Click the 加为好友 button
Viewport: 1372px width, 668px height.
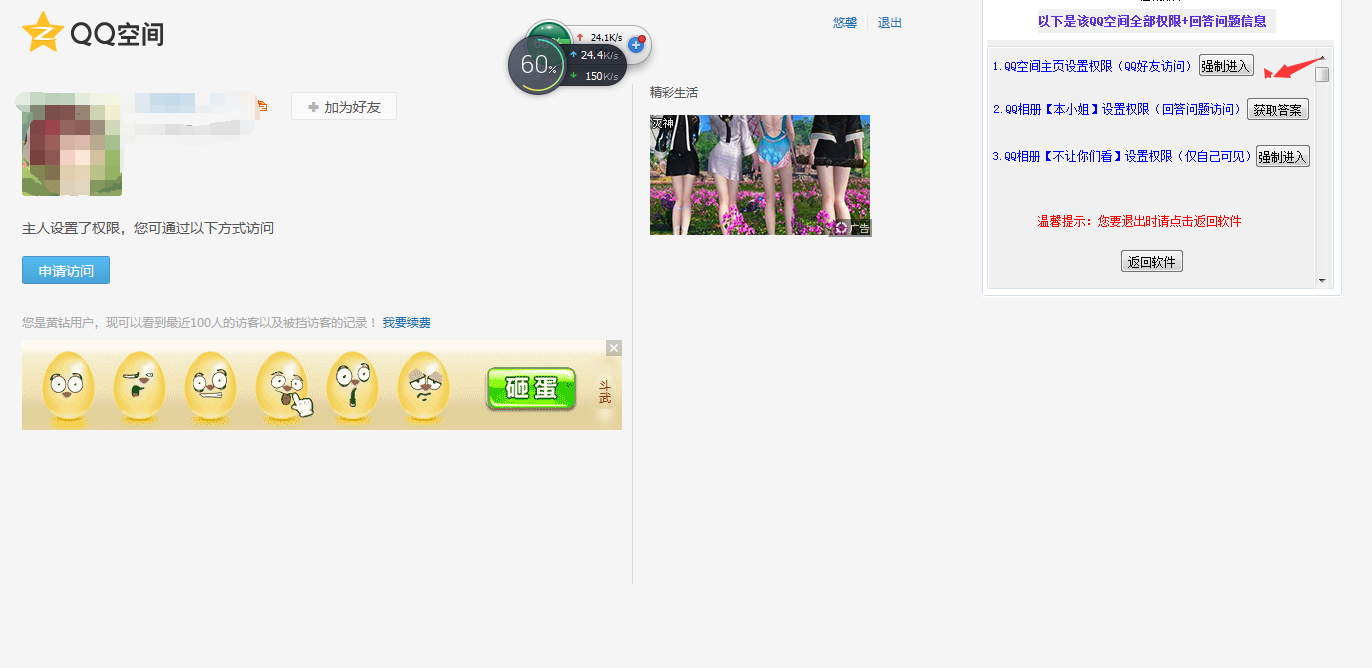pyautogui.click(x=344, y=106)
